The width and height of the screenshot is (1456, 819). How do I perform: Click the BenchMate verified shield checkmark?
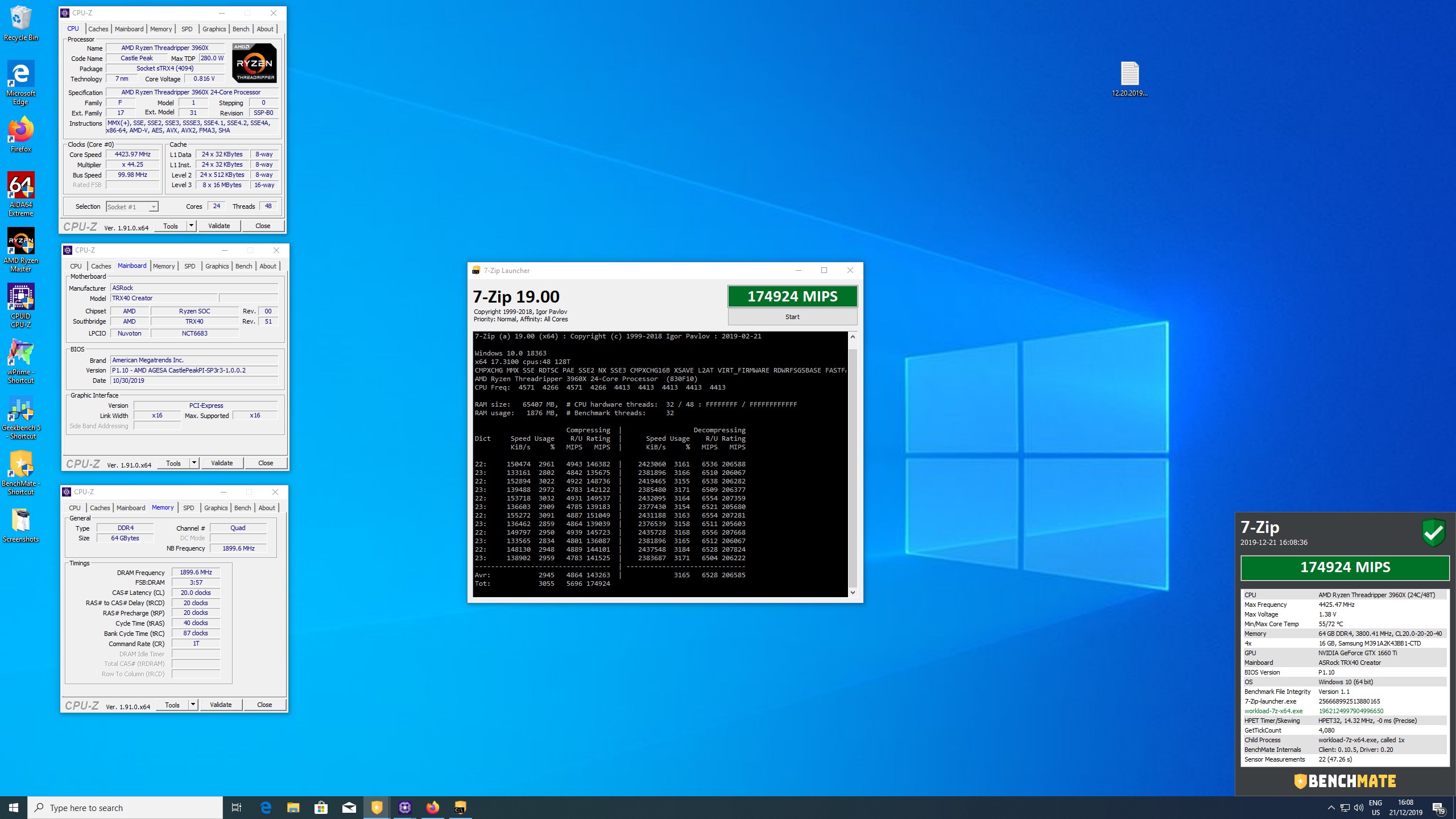tap(1434, 533)
